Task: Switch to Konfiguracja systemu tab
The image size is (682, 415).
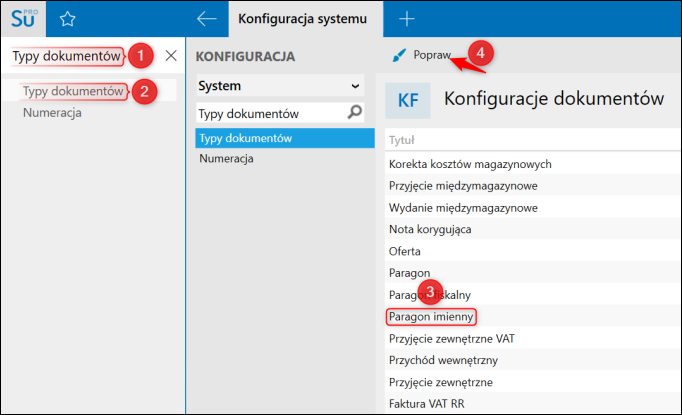Action: pyautogui.click(x=296, y=19)
